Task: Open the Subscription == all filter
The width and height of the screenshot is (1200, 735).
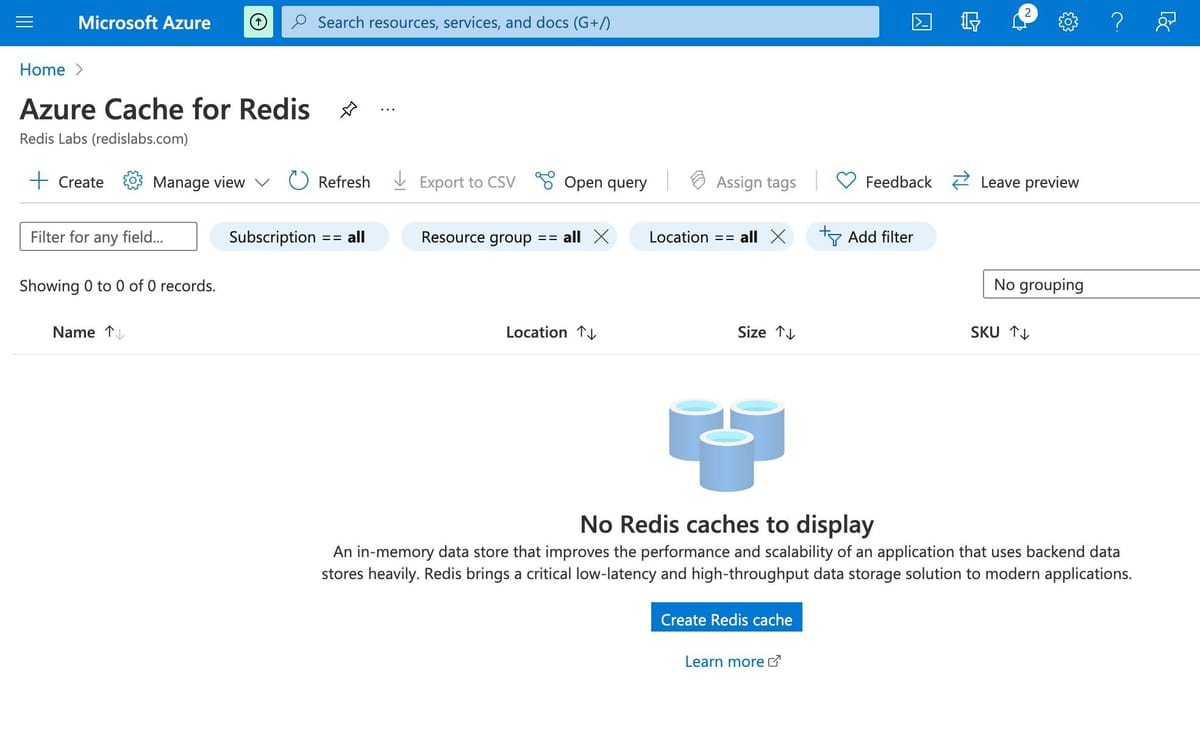Action: (x=299, y=236)
